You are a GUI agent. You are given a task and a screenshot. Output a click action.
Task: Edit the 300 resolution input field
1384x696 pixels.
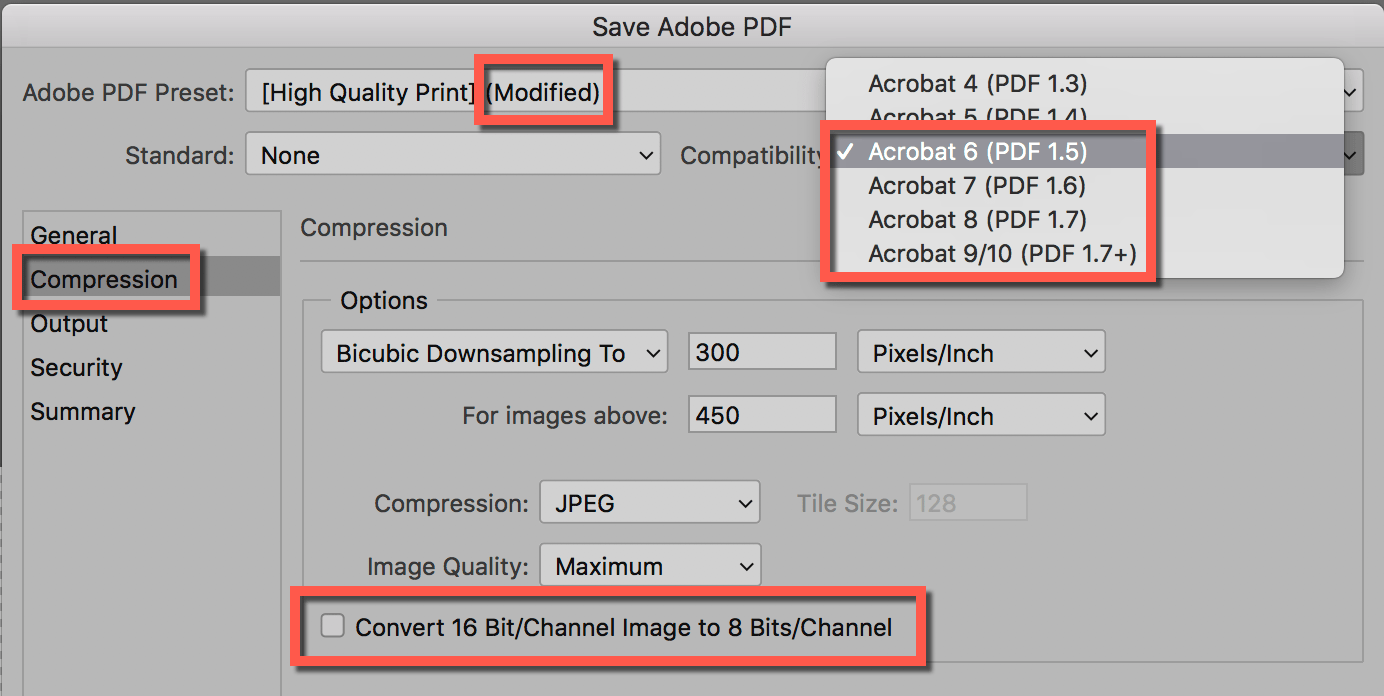click(761, 351)
